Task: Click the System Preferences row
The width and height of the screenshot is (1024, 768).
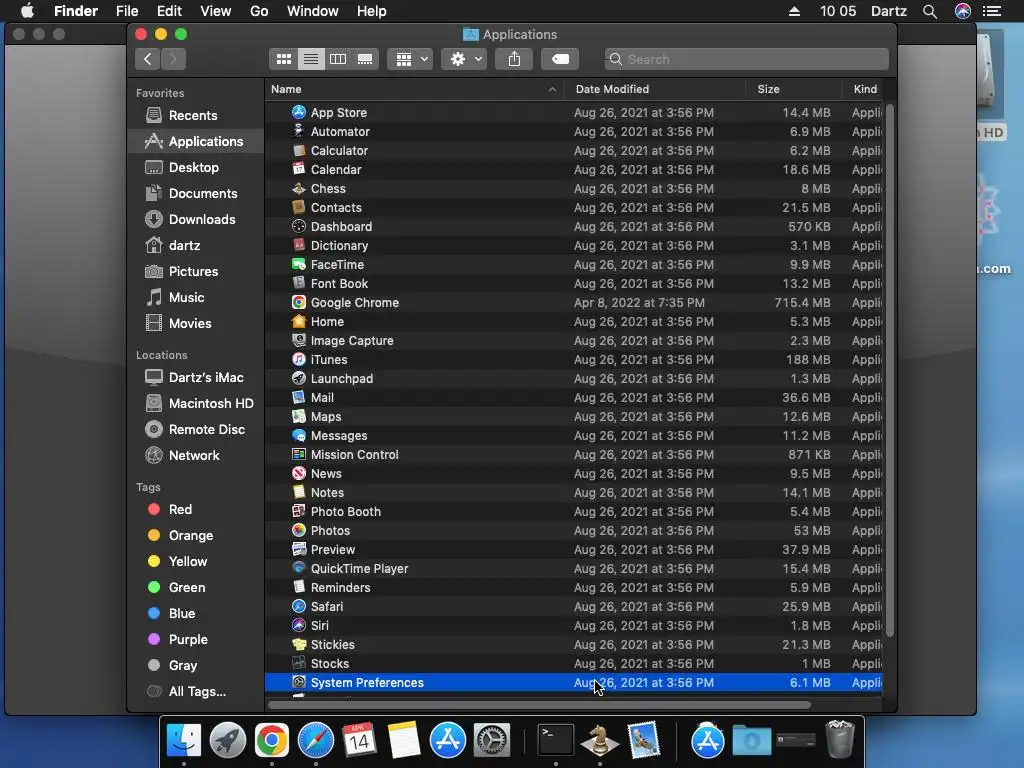Action: [x=573, y=682]
